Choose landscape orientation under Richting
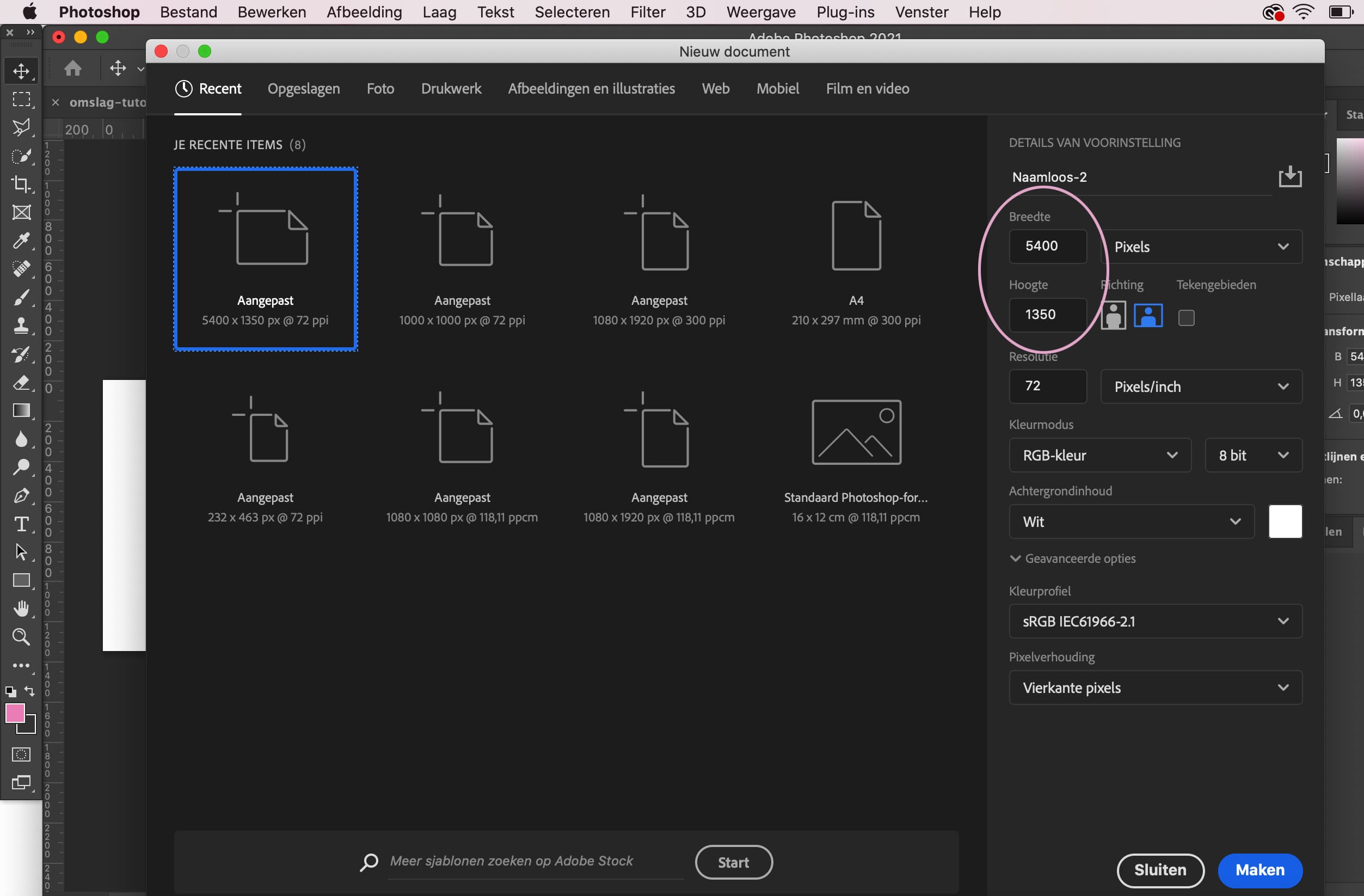Viewport: 1364px width, 896px height. point(1148,316)
